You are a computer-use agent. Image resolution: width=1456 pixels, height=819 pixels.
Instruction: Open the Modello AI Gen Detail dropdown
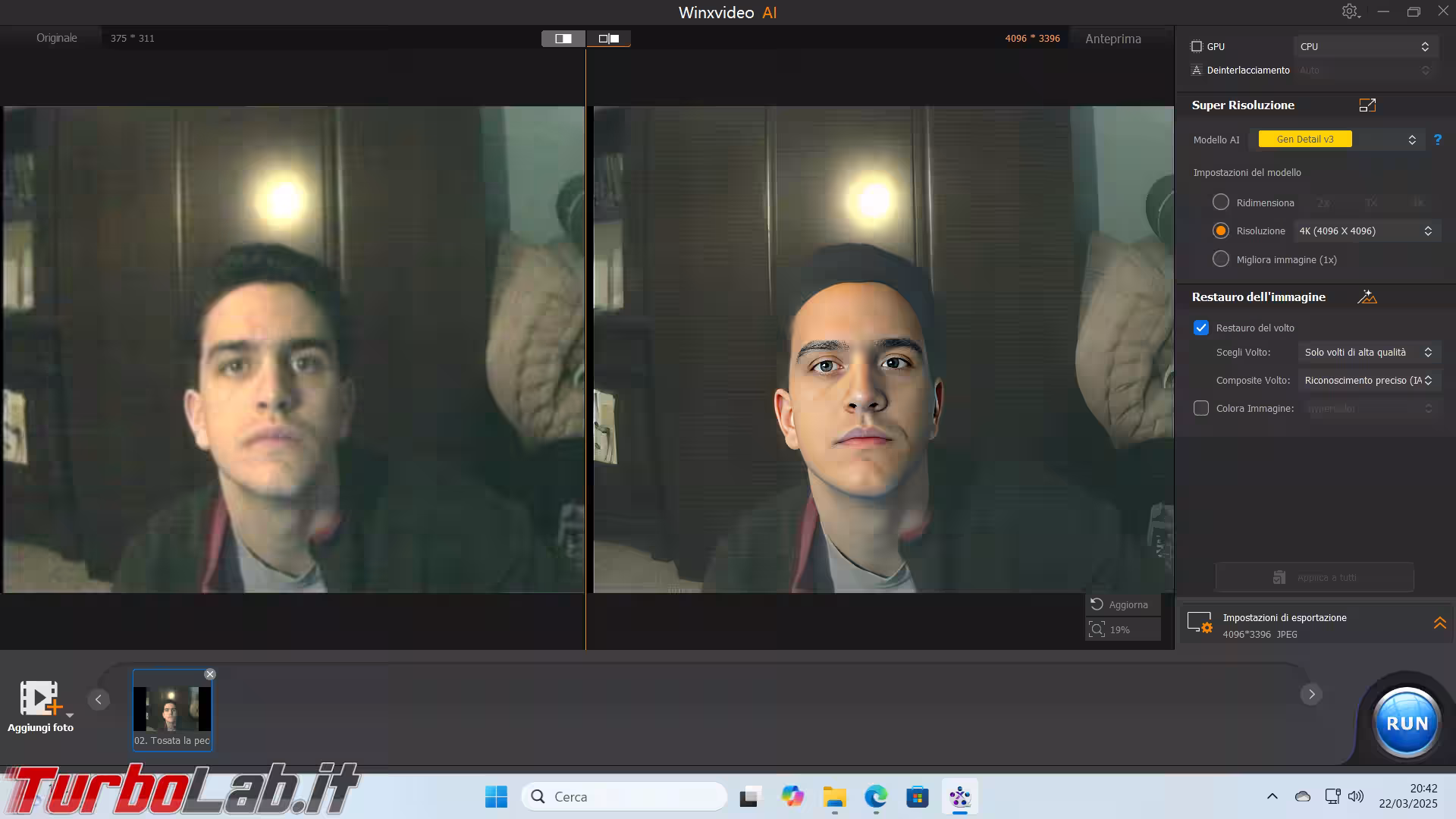[x=1338, y=140]
